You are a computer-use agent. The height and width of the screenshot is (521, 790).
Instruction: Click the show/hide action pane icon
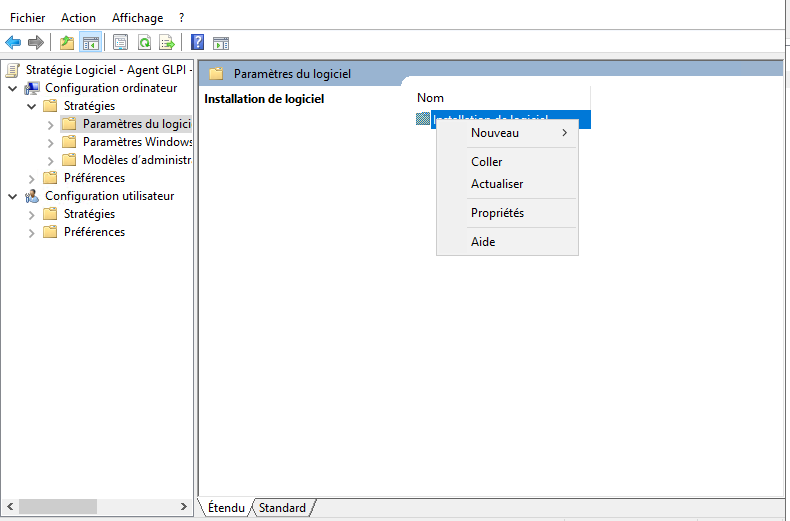coord(221,42)
